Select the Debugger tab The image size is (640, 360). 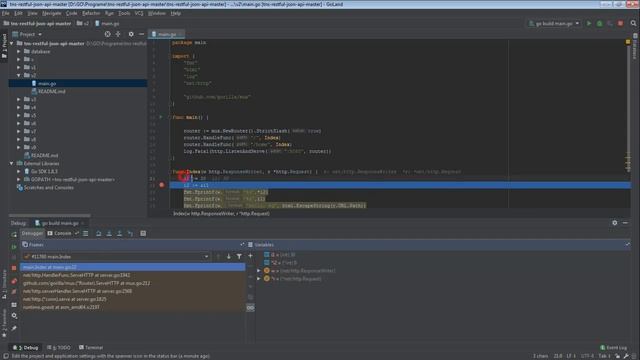(x=32, y=233)
